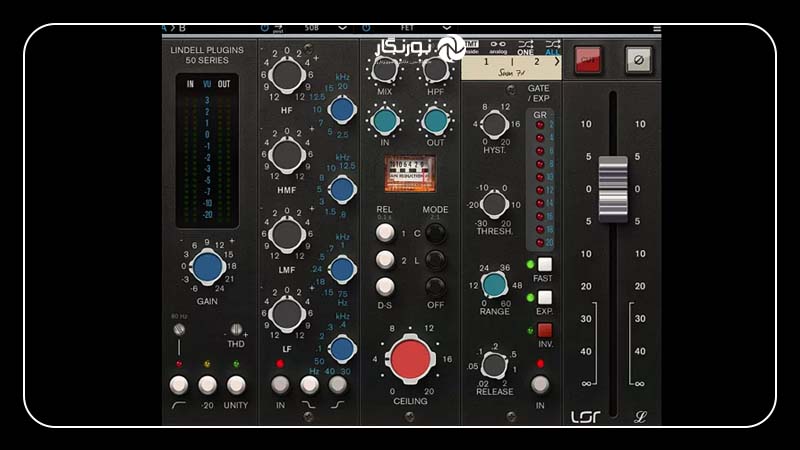
Task: Toggle the gate FAST switch
Action: pyautogui.click(x=544, y=264)
